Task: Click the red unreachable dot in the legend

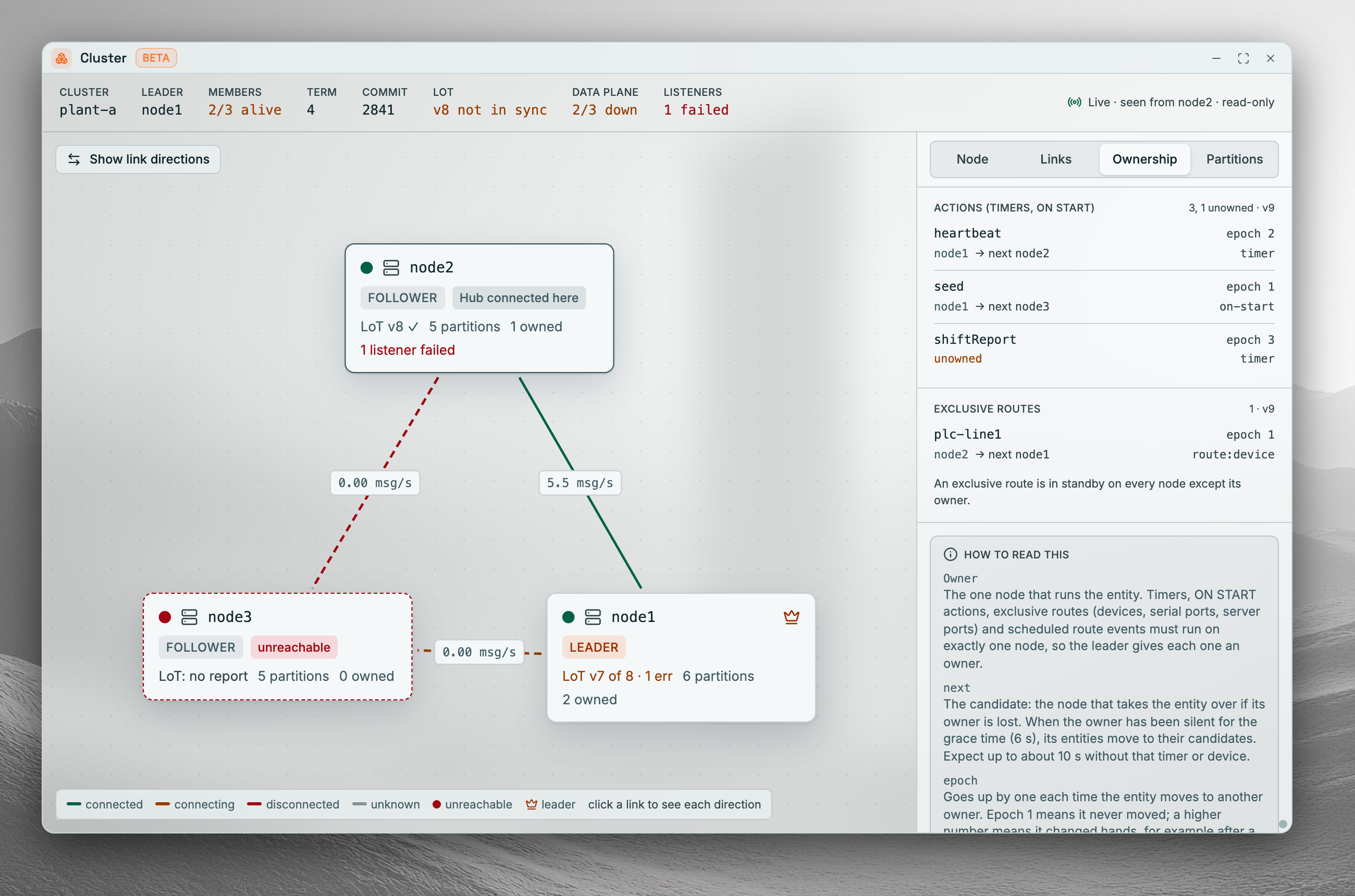Action: tap(437, 804)
